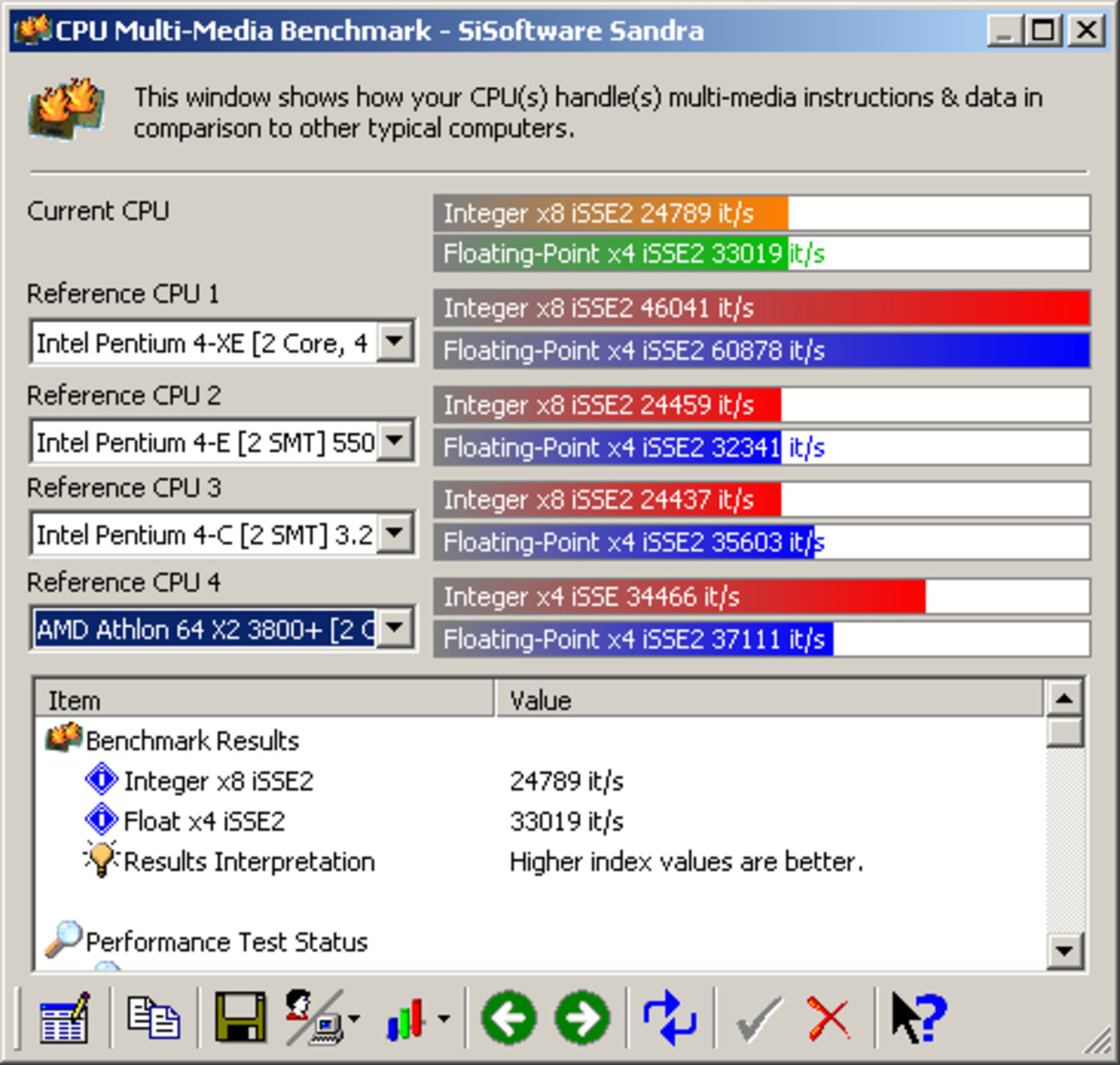Go back with the green left arrow

tap(508, 1018)
